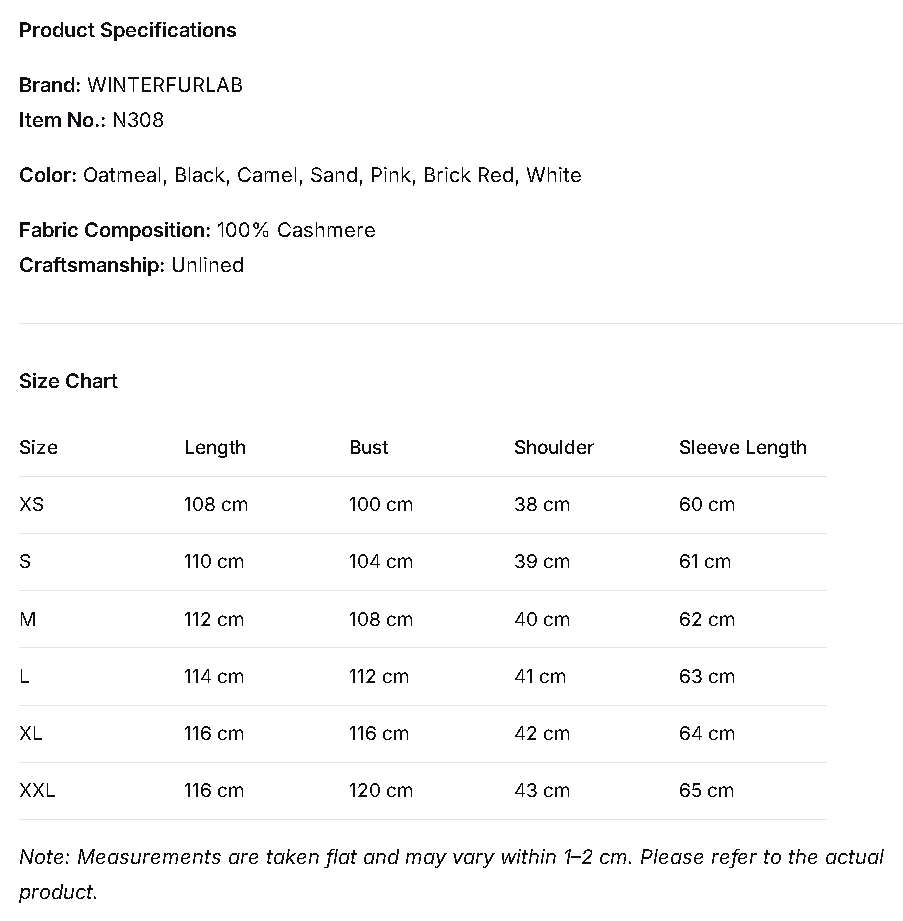Click the Unlined craftsmanship value
903x921 pixels.
click(x=207, y=265)
